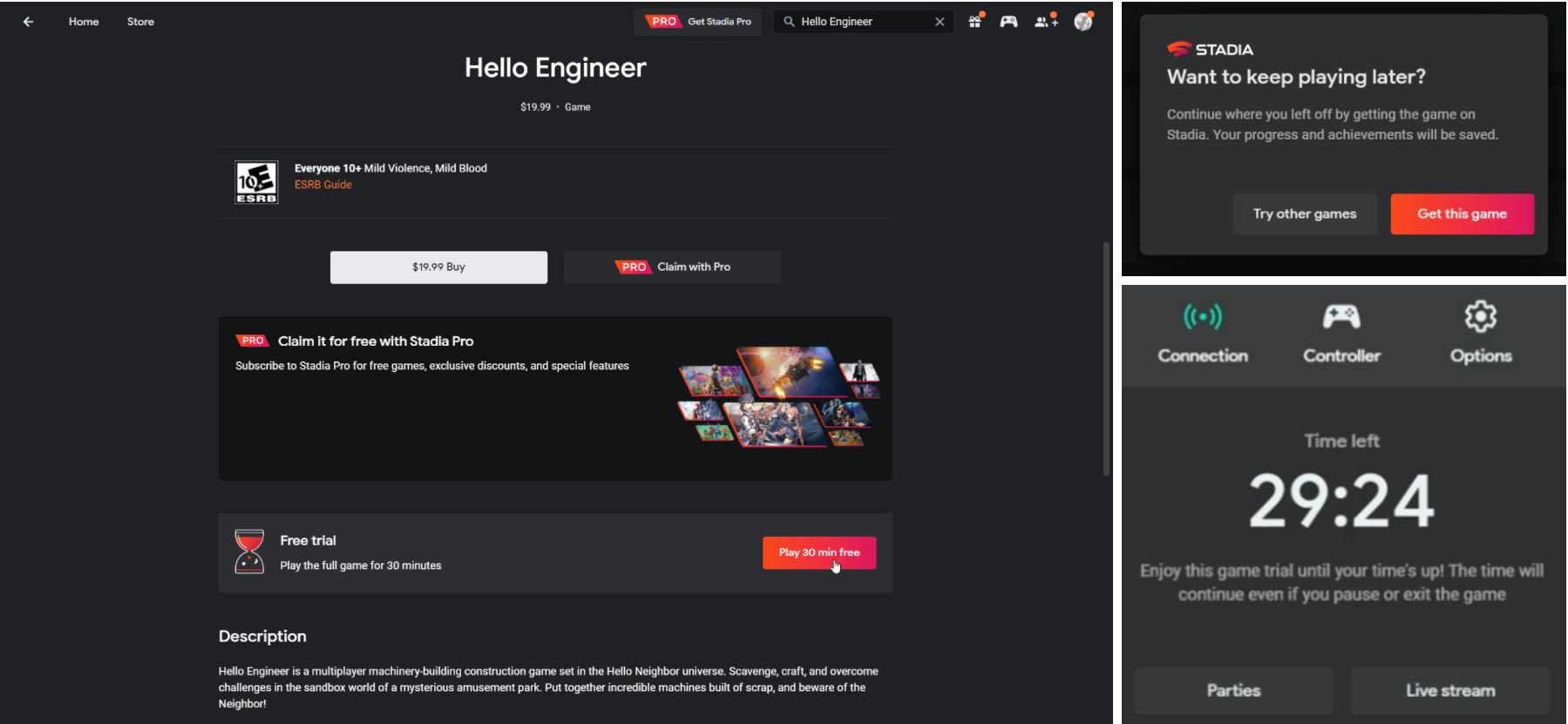Click the ESRB Everyone 10+ rating badge
The height and width of the screenshot is (724, 1568).
pyautogui.click(x=256, y=182)
